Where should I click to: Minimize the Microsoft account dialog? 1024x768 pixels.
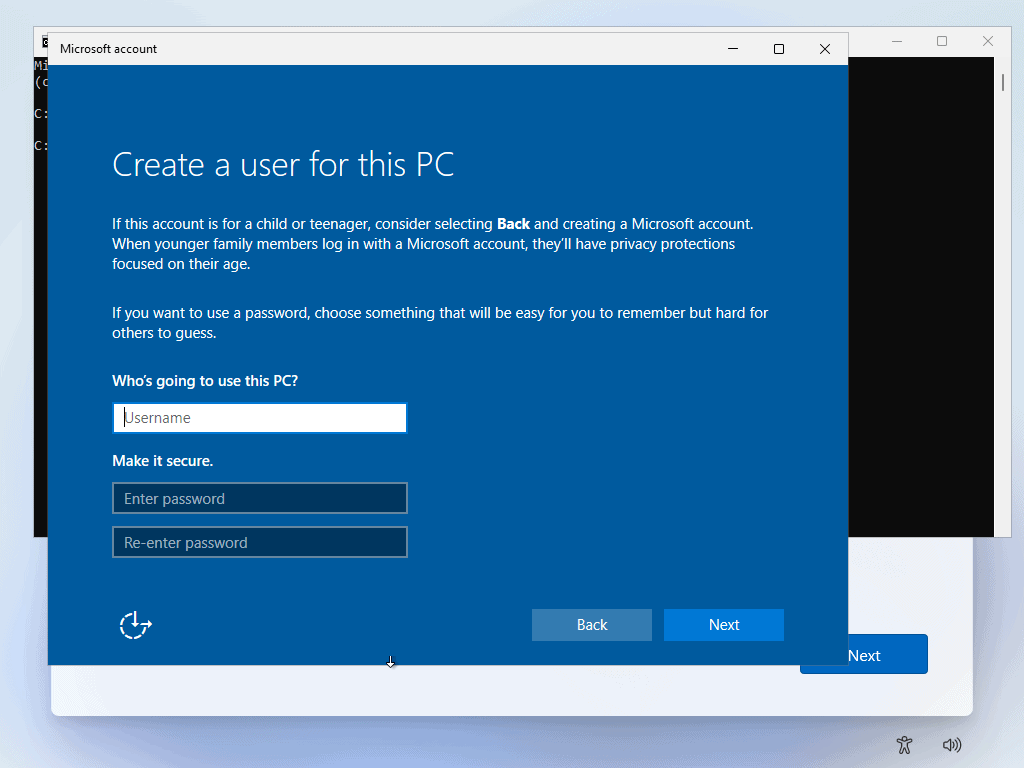tap(733, 49)
